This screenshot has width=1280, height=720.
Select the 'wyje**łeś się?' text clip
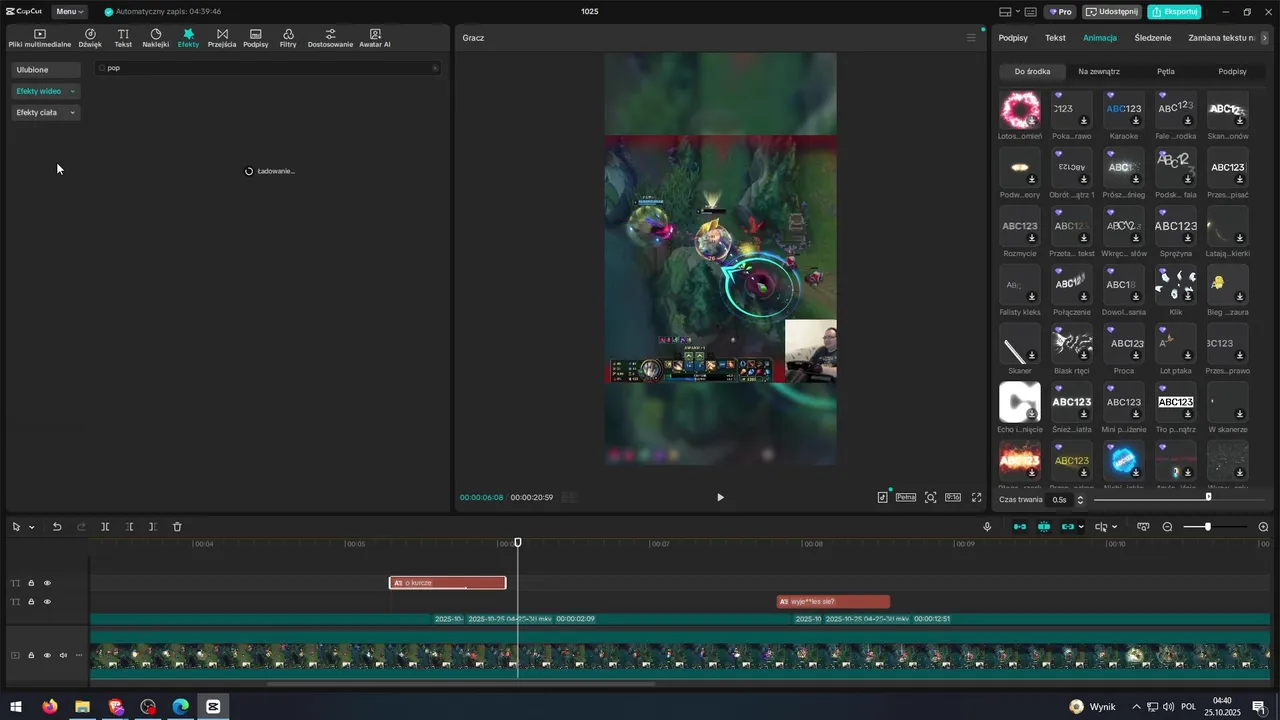point(833,602)
